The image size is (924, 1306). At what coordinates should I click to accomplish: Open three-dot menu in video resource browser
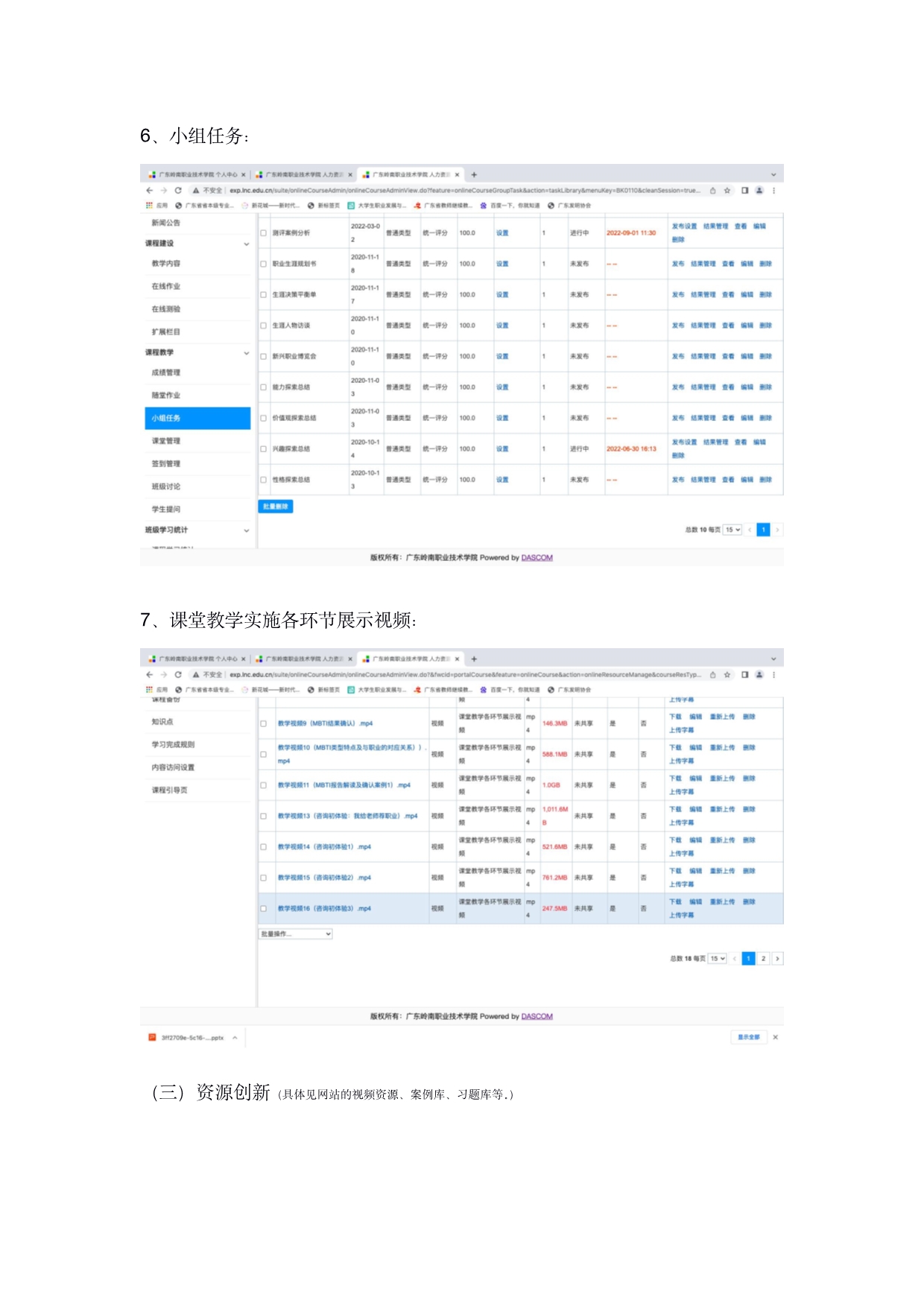(x=774, y=675)
